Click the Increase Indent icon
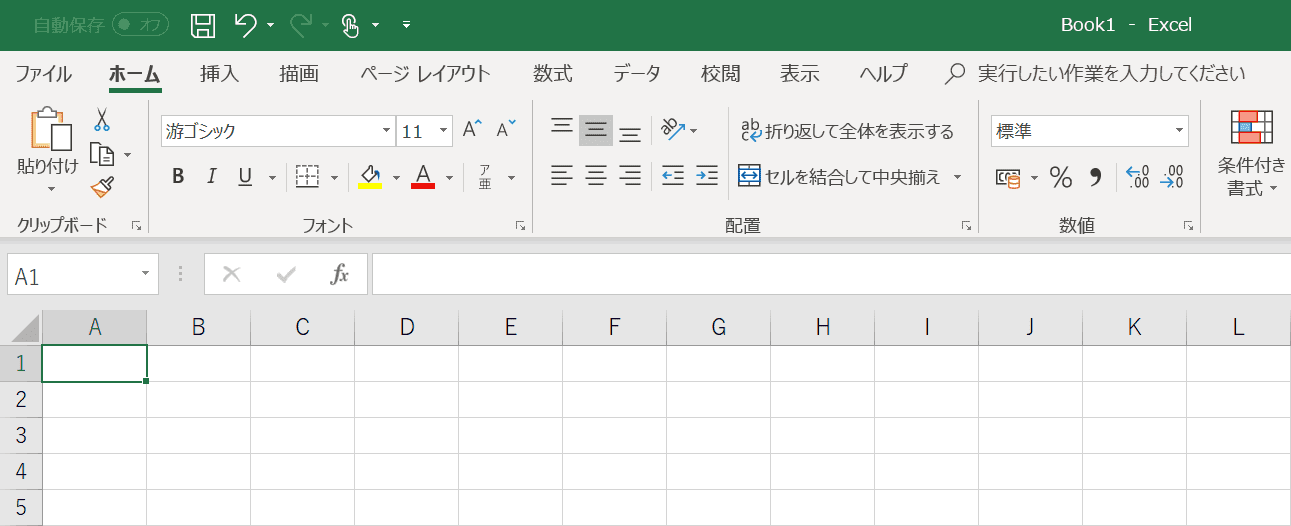 click(x=707, y=177)
